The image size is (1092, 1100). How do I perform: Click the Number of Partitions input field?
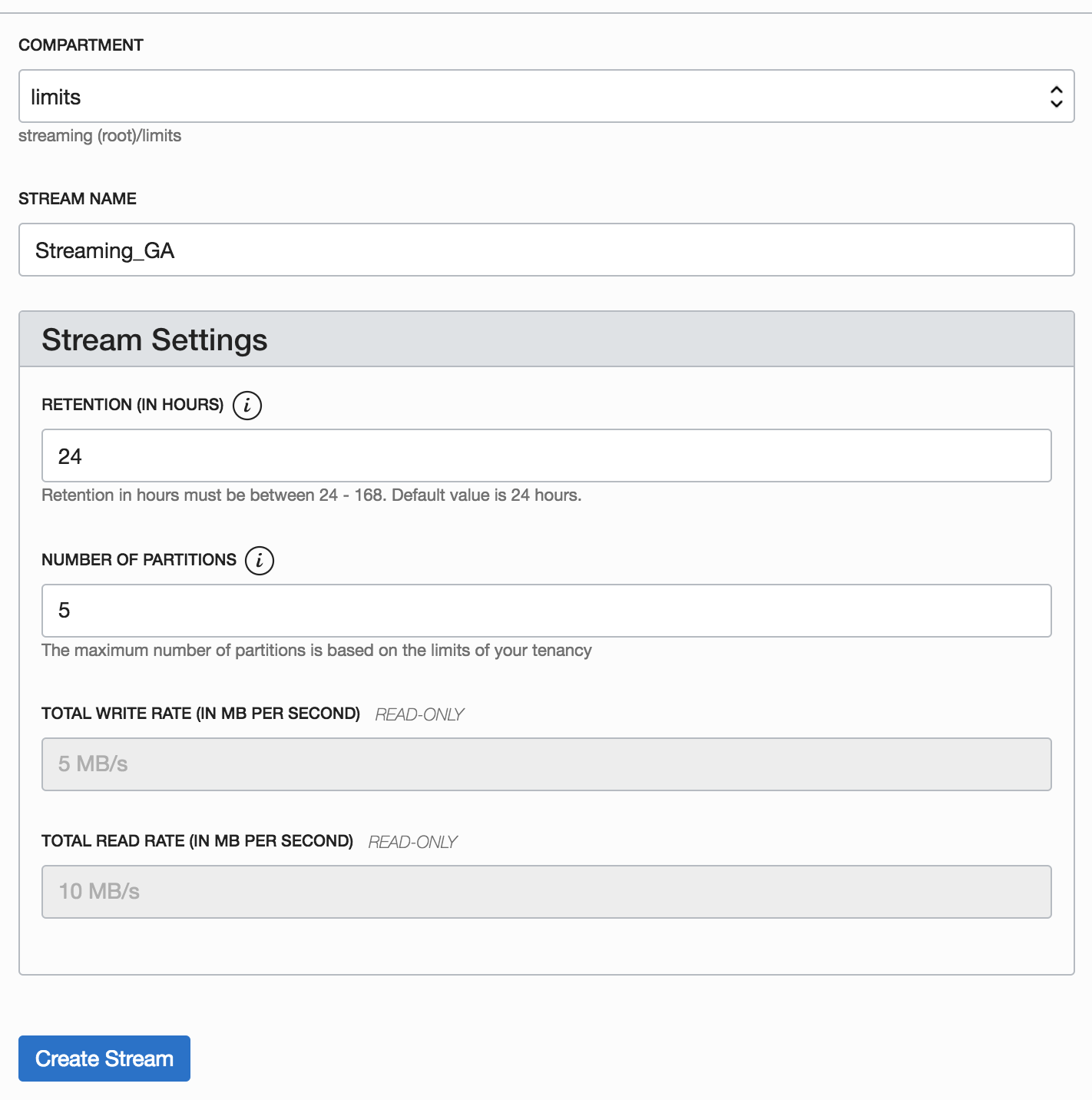point(546,611)
